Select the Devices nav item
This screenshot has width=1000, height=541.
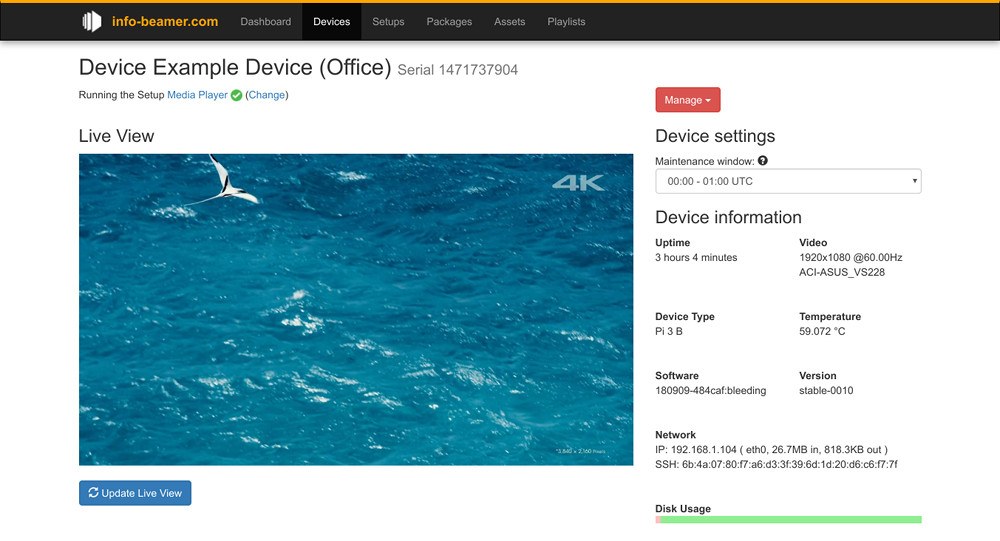331,21
